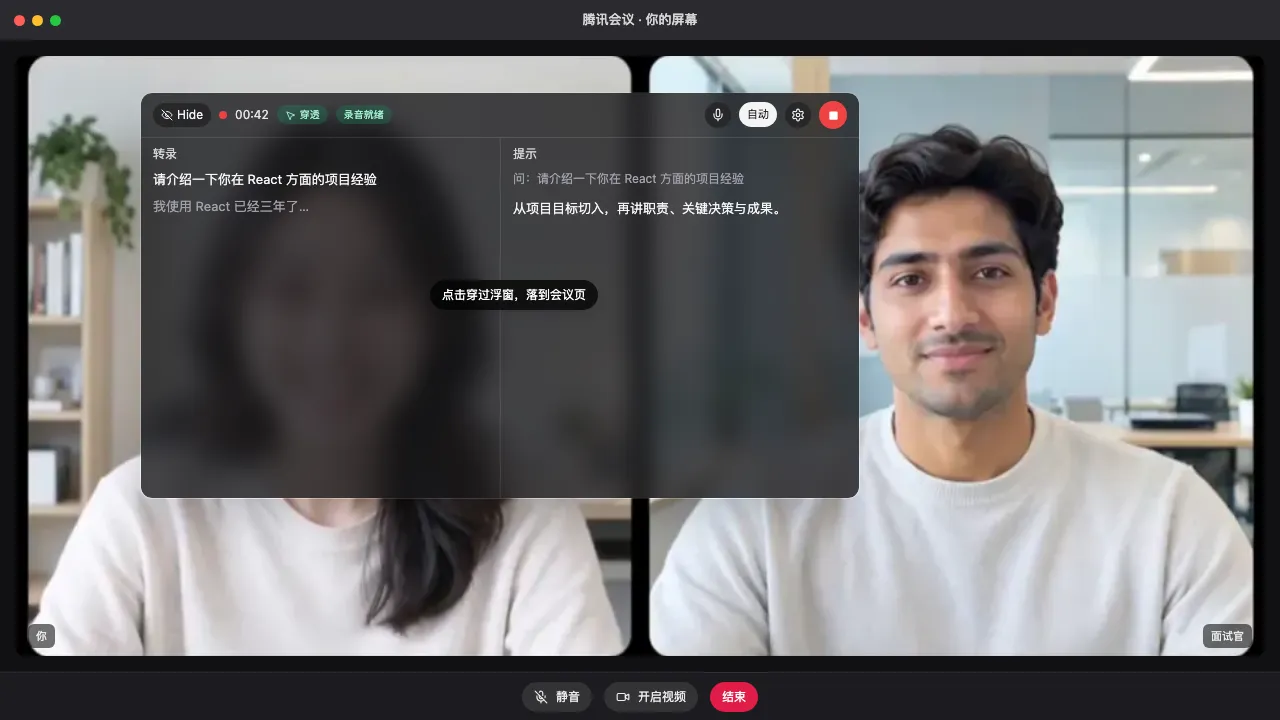Click the 你 label on your video
Image resolution: width=1280 pixels, height=720 pixels.
(41, 636)
